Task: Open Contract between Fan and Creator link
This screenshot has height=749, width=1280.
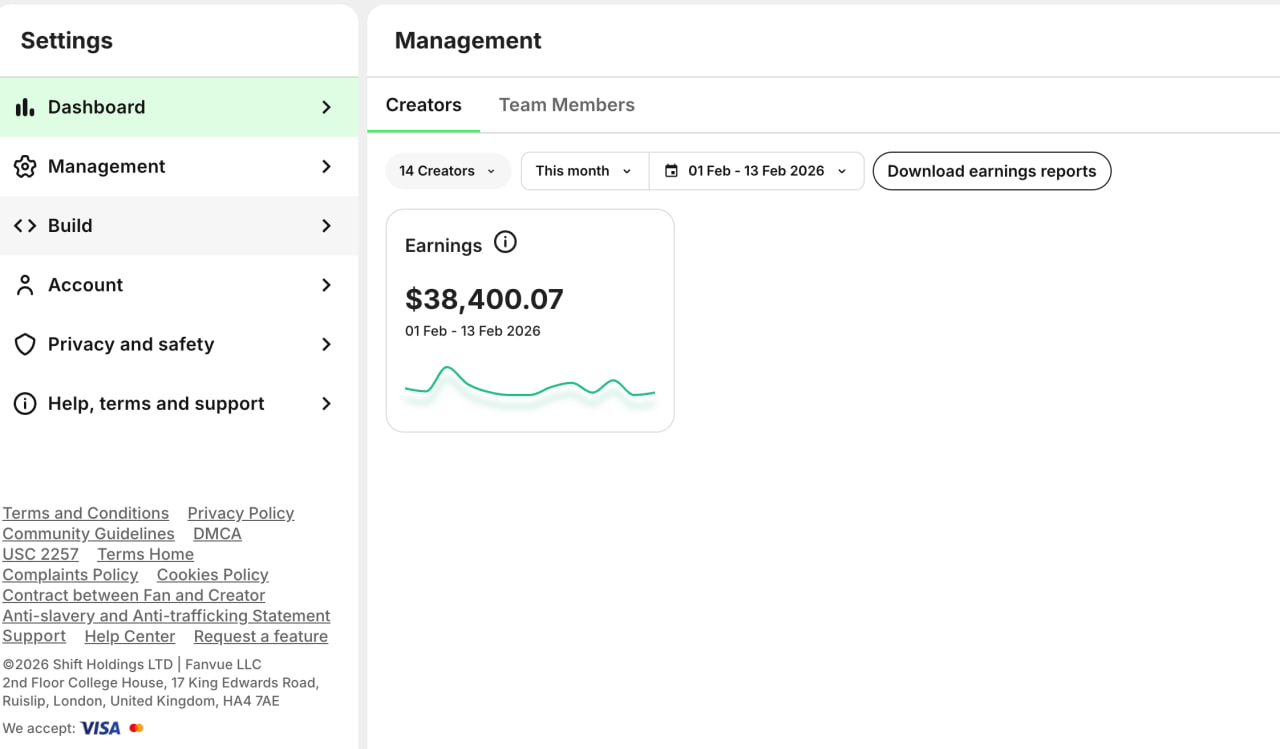Action: pos(134,595)
